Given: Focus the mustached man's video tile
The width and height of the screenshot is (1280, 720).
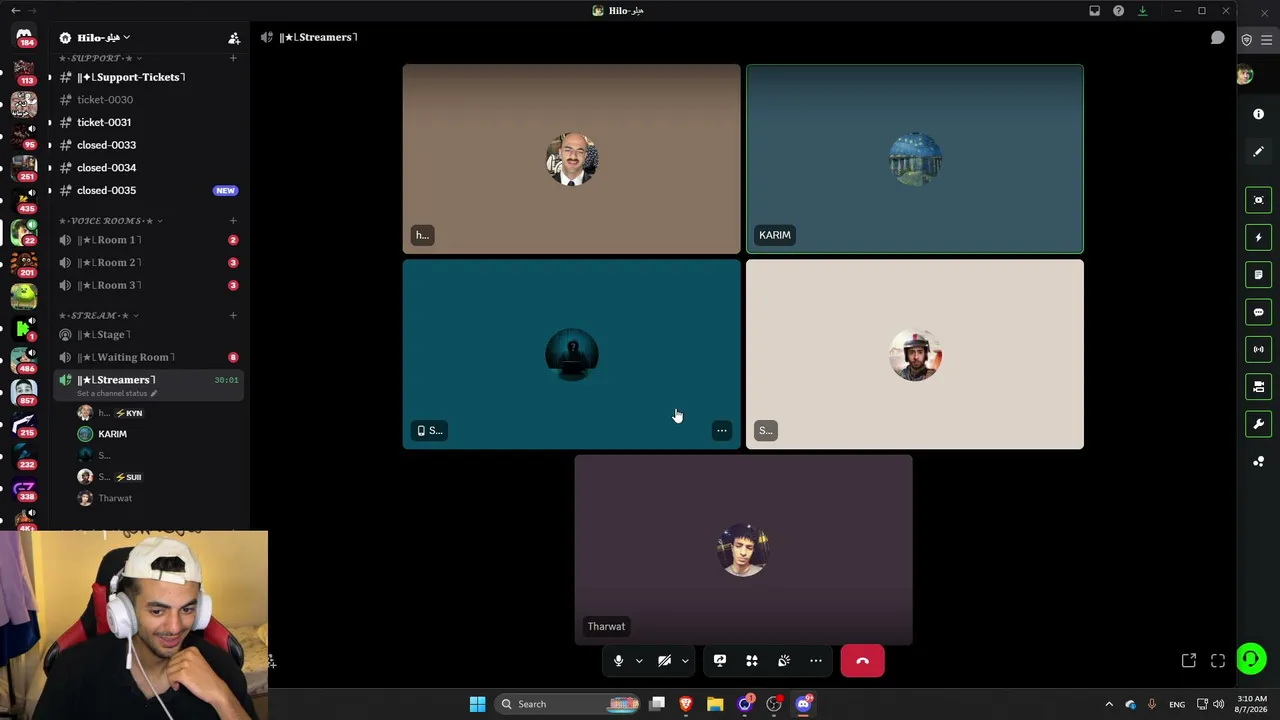Looking at the screenshot, I should point(571,159).
